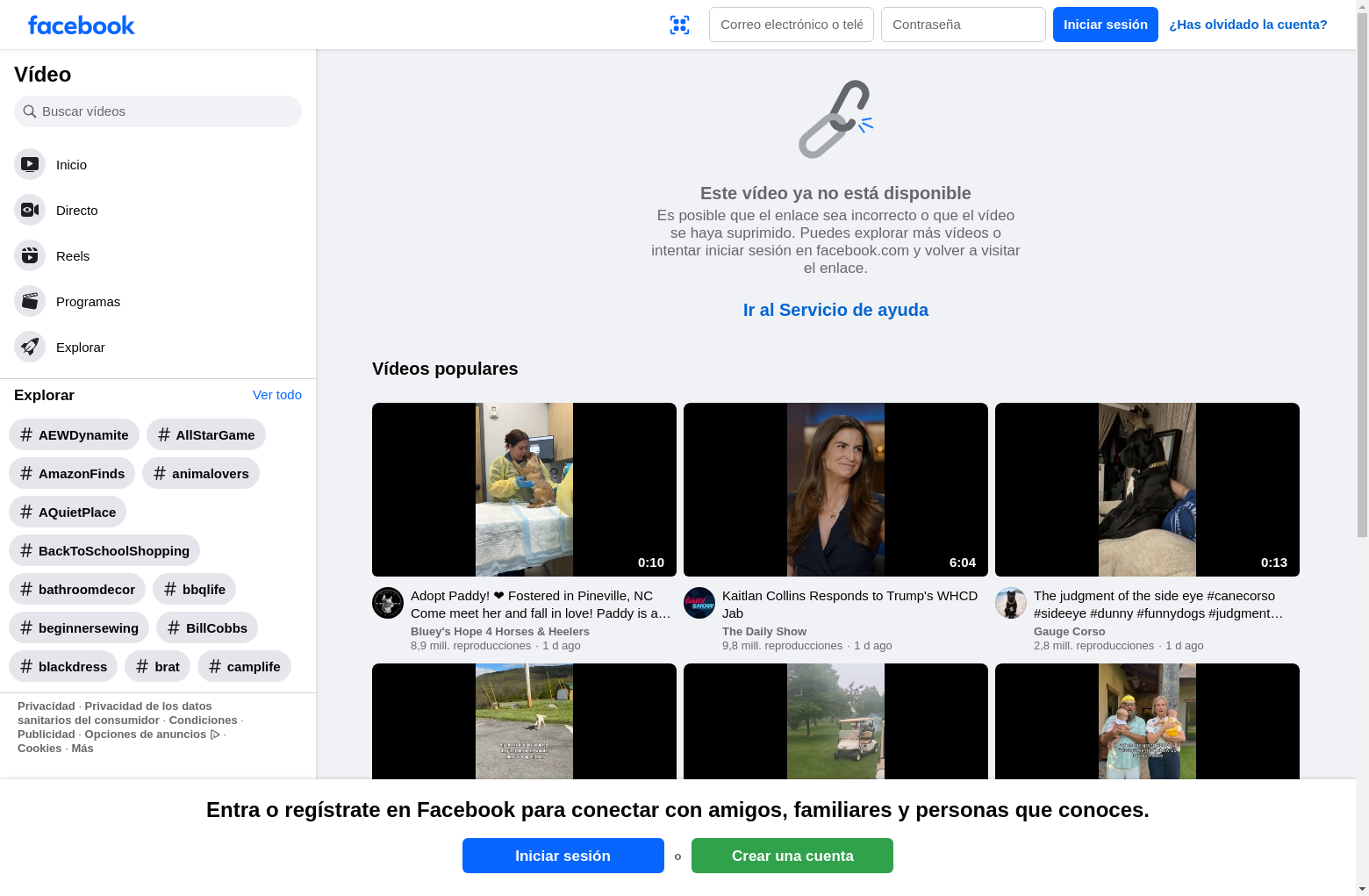The width and height of the screenshot is (1369, 896).
Task: Open Privacidad de los datos sanitarios link
Action: point(115,713)
